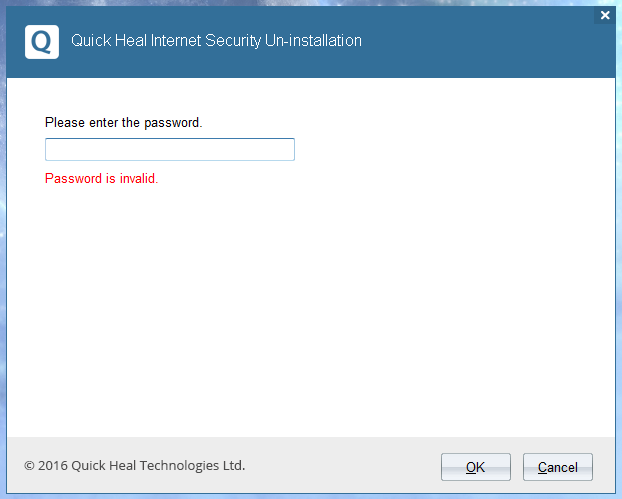
Task: Click the dialog title text
Action: pos(216,41)
